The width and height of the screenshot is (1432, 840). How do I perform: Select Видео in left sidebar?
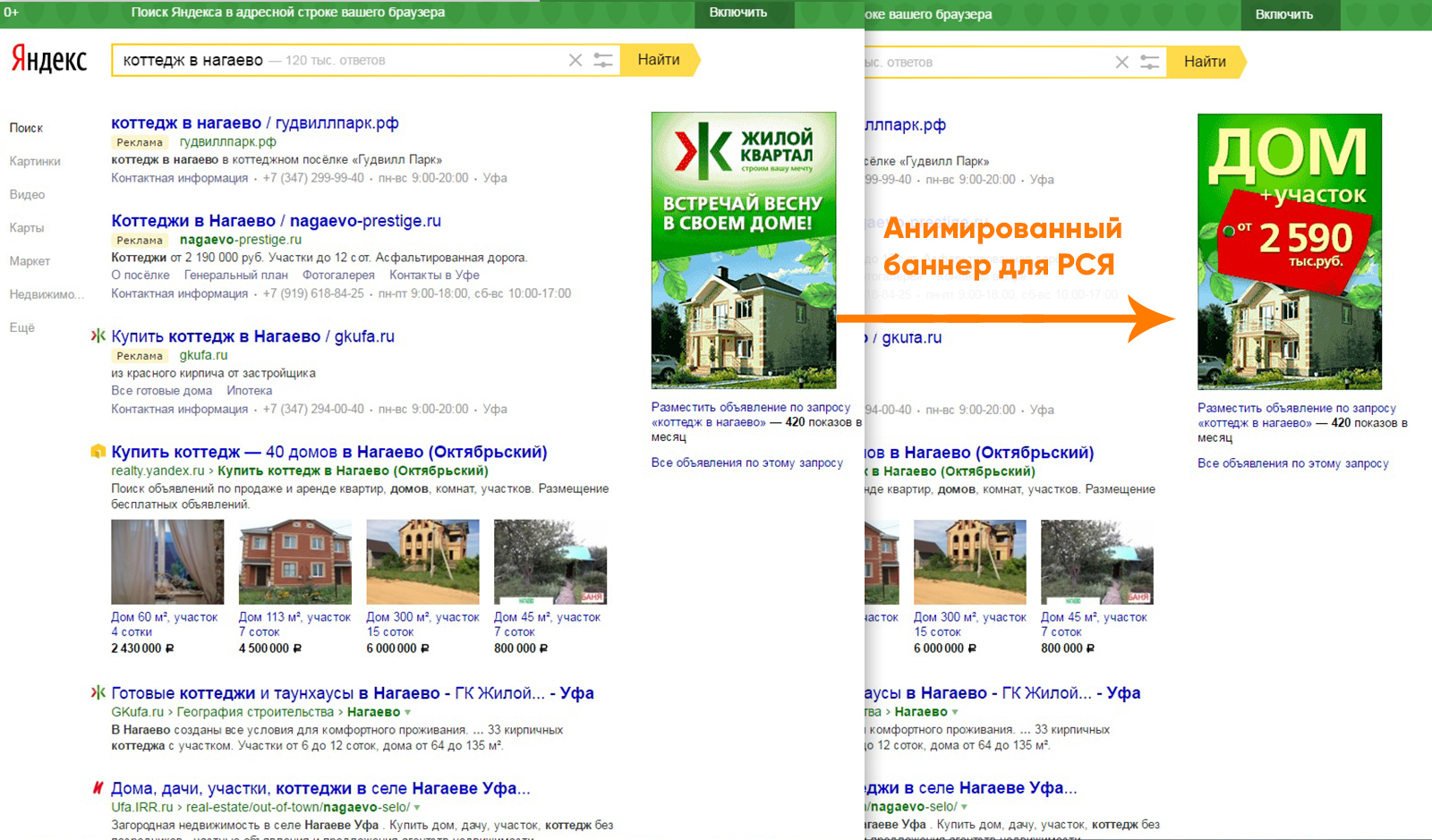click(x=27, y=194)
